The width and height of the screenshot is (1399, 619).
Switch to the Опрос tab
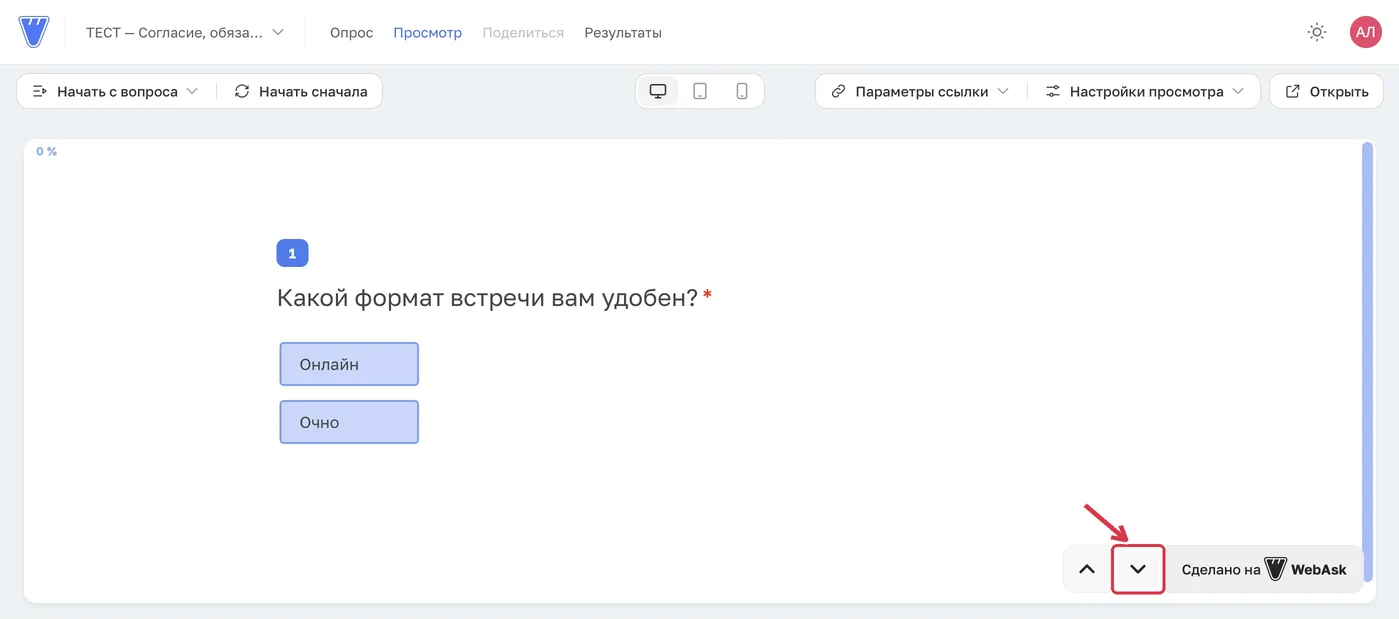[351, 33]
